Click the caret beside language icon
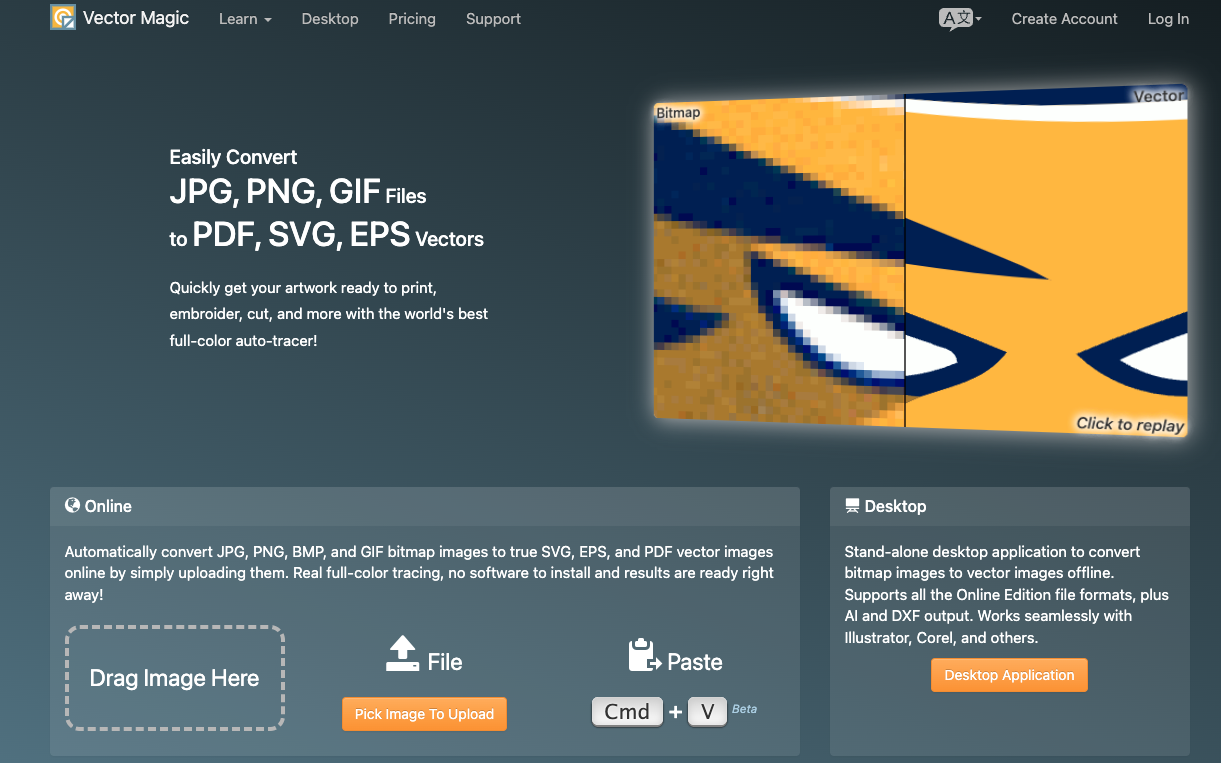Screen dimensions: 1221x763 (x=978, y=19)
